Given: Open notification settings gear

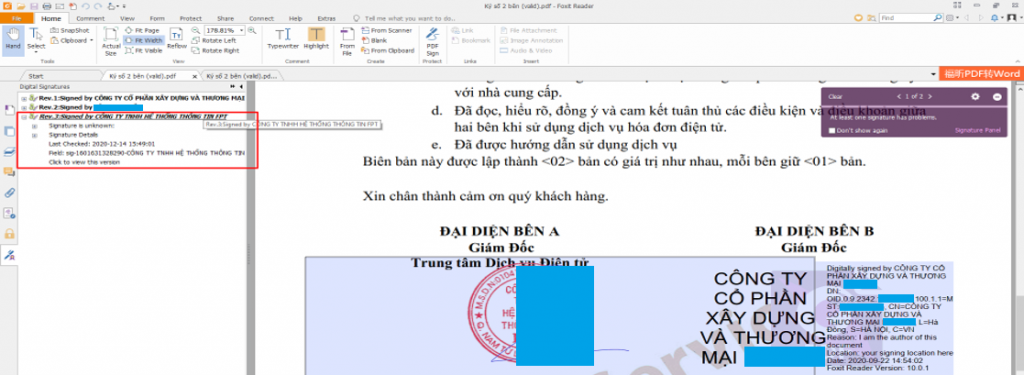Looking at the screenshot, I should click(x=975, y=97).
